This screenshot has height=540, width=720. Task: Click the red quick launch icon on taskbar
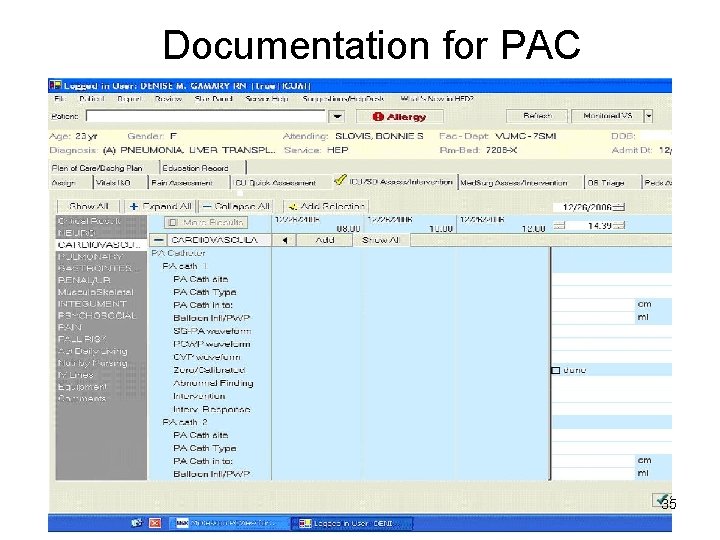pos(155,523)
